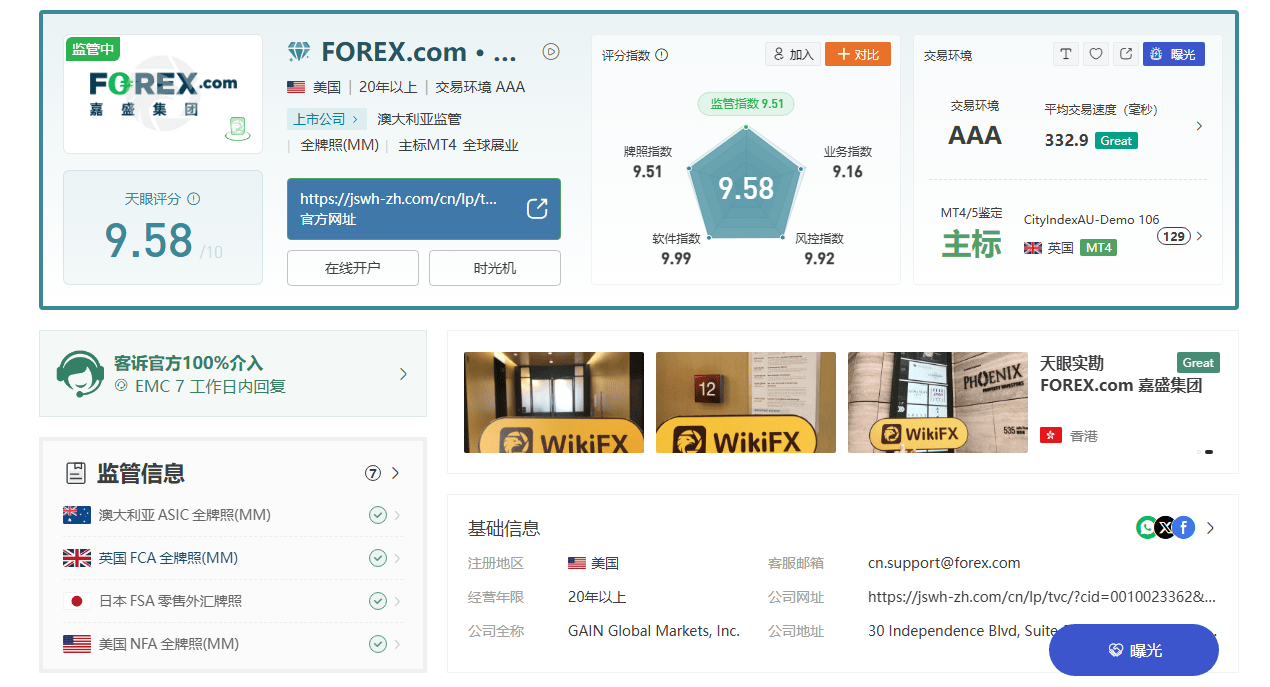Open the Facebook social icon
This screenshot has height=687, width=1270.
1184,527
